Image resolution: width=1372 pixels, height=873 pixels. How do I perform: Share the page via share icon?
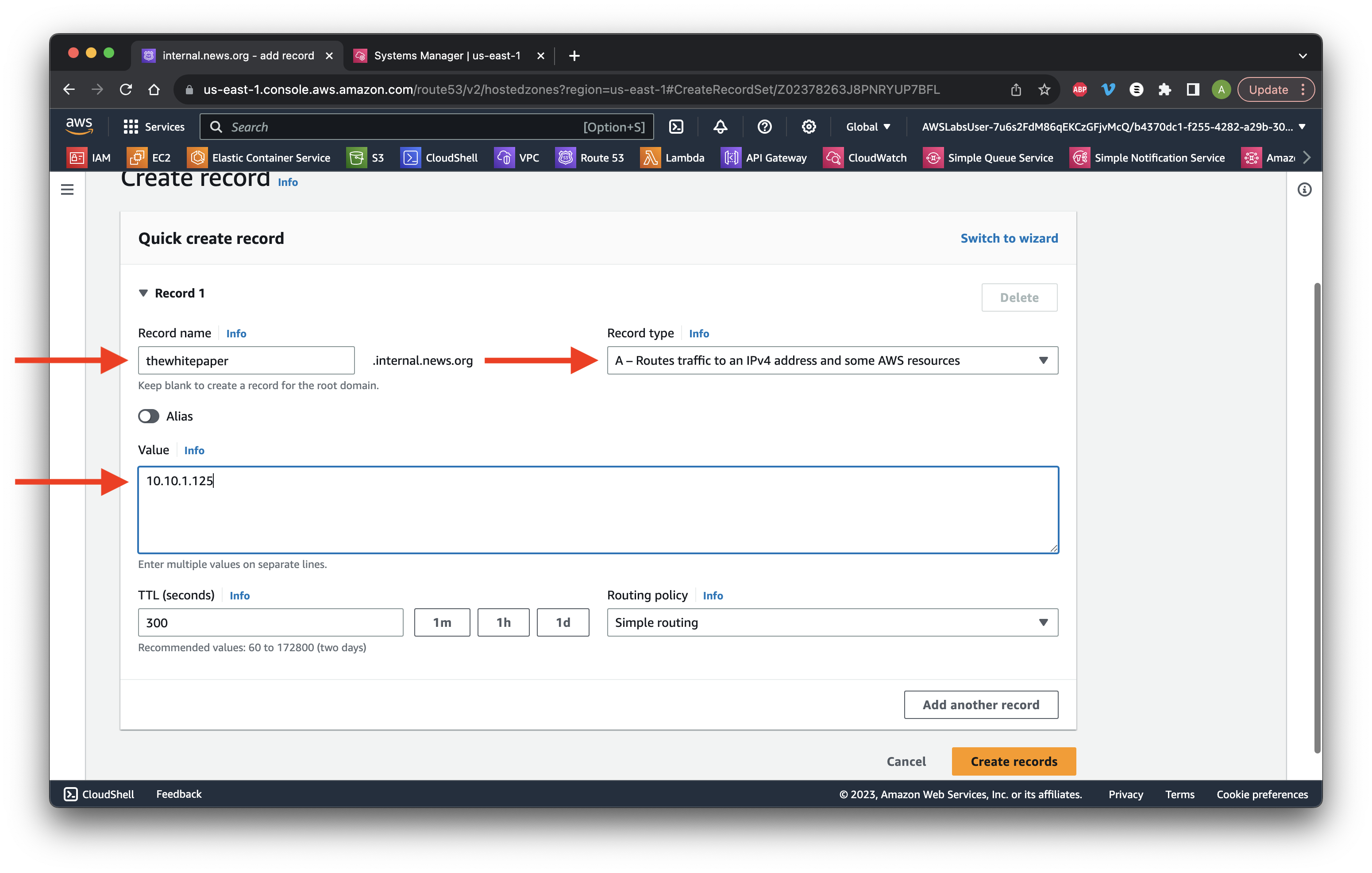(x=1016, y=89)
